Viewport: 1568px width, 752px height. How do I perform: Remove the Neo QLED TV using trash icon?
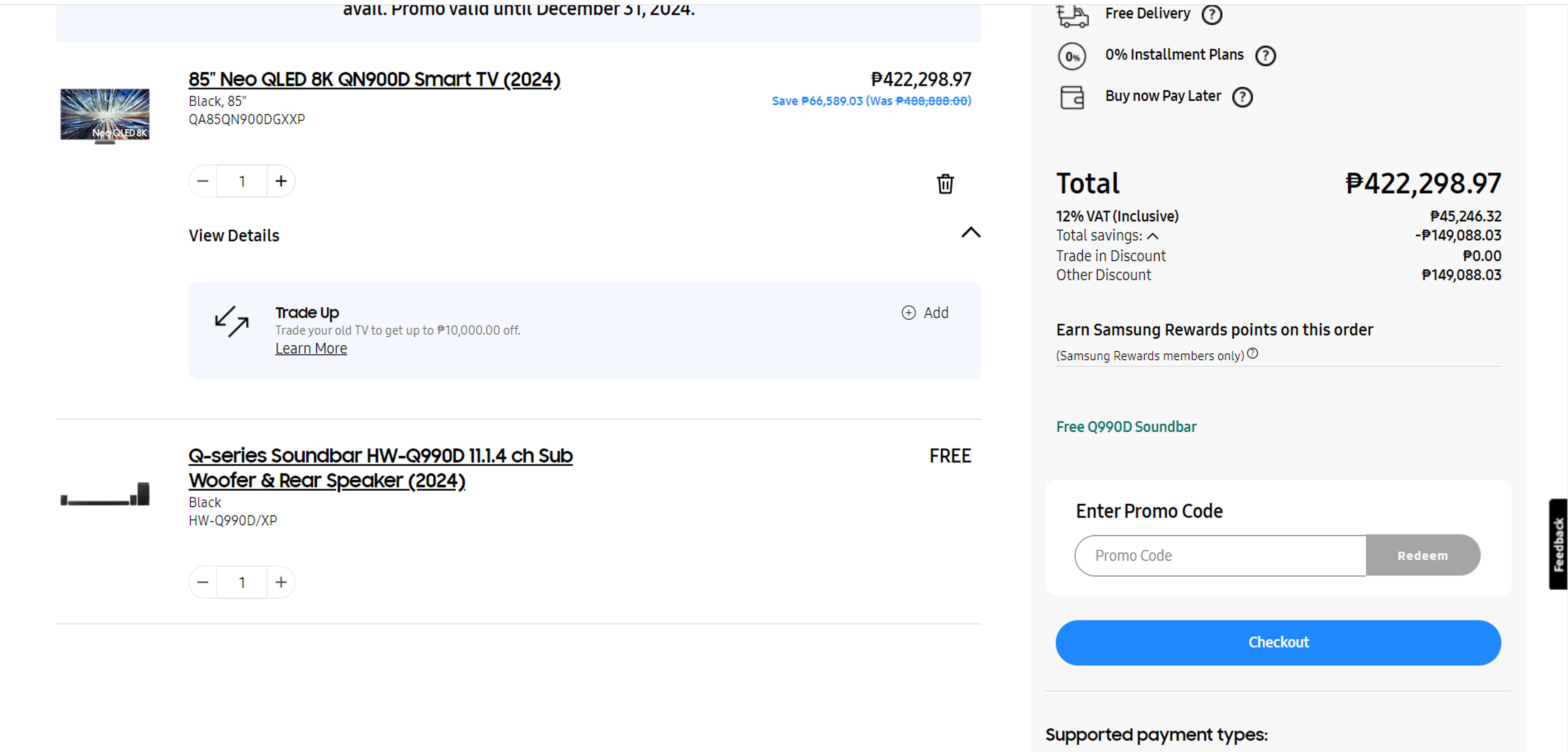point(945,185)
